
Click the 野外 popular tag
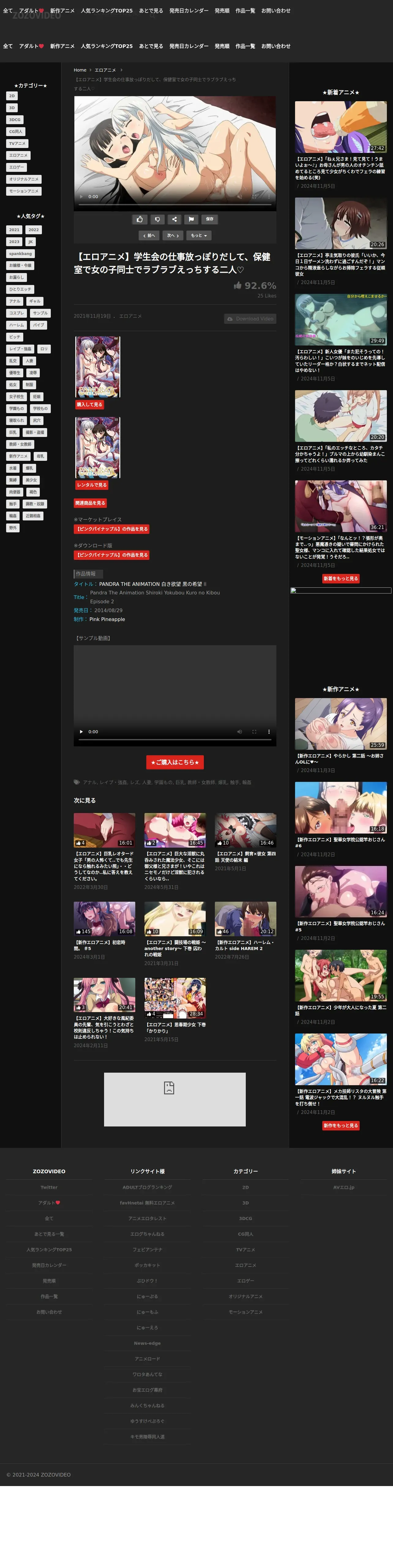(13, 528)
